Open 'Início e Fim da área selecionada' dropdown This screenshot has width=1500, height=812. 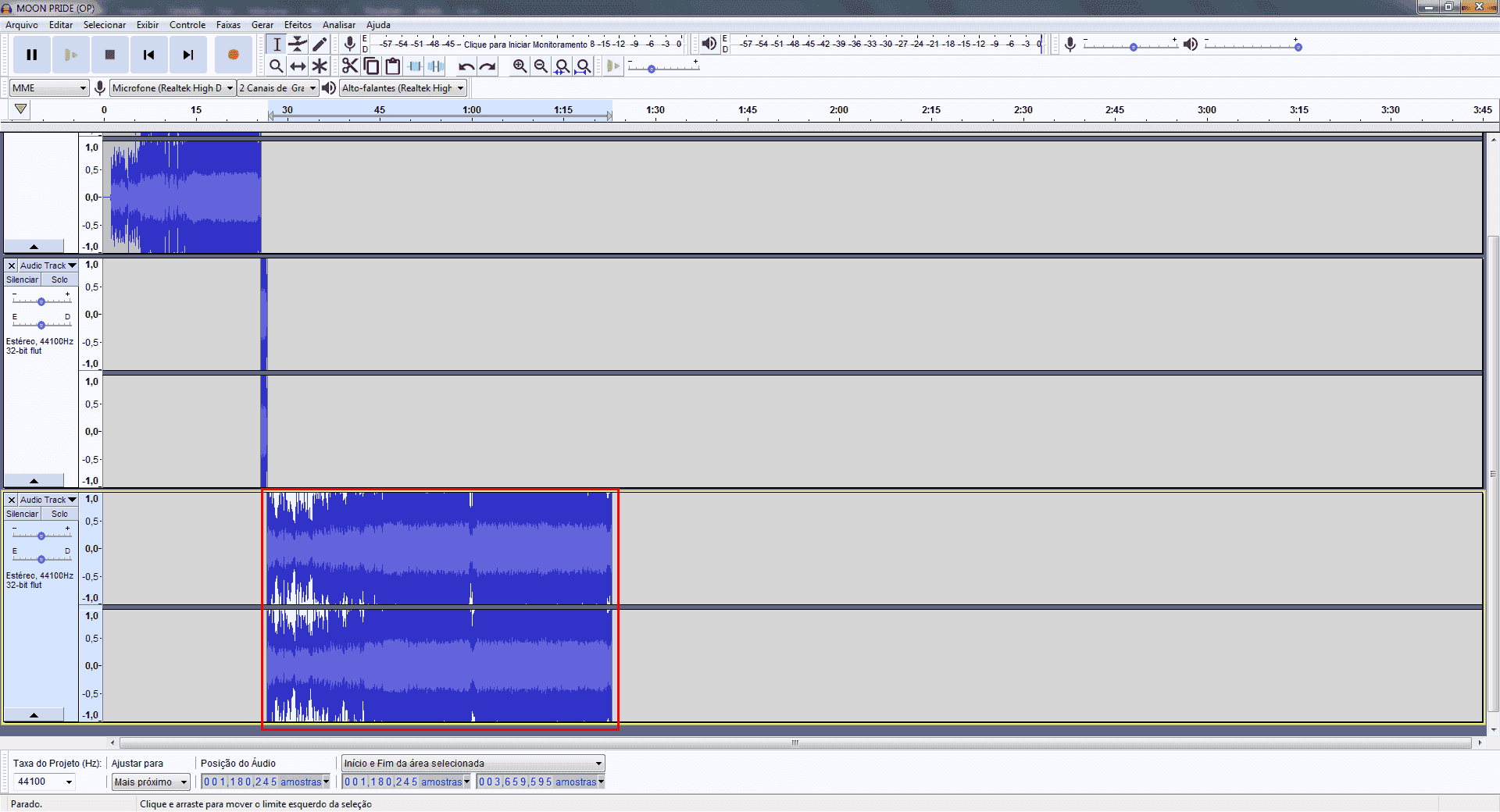pos(473,763)
